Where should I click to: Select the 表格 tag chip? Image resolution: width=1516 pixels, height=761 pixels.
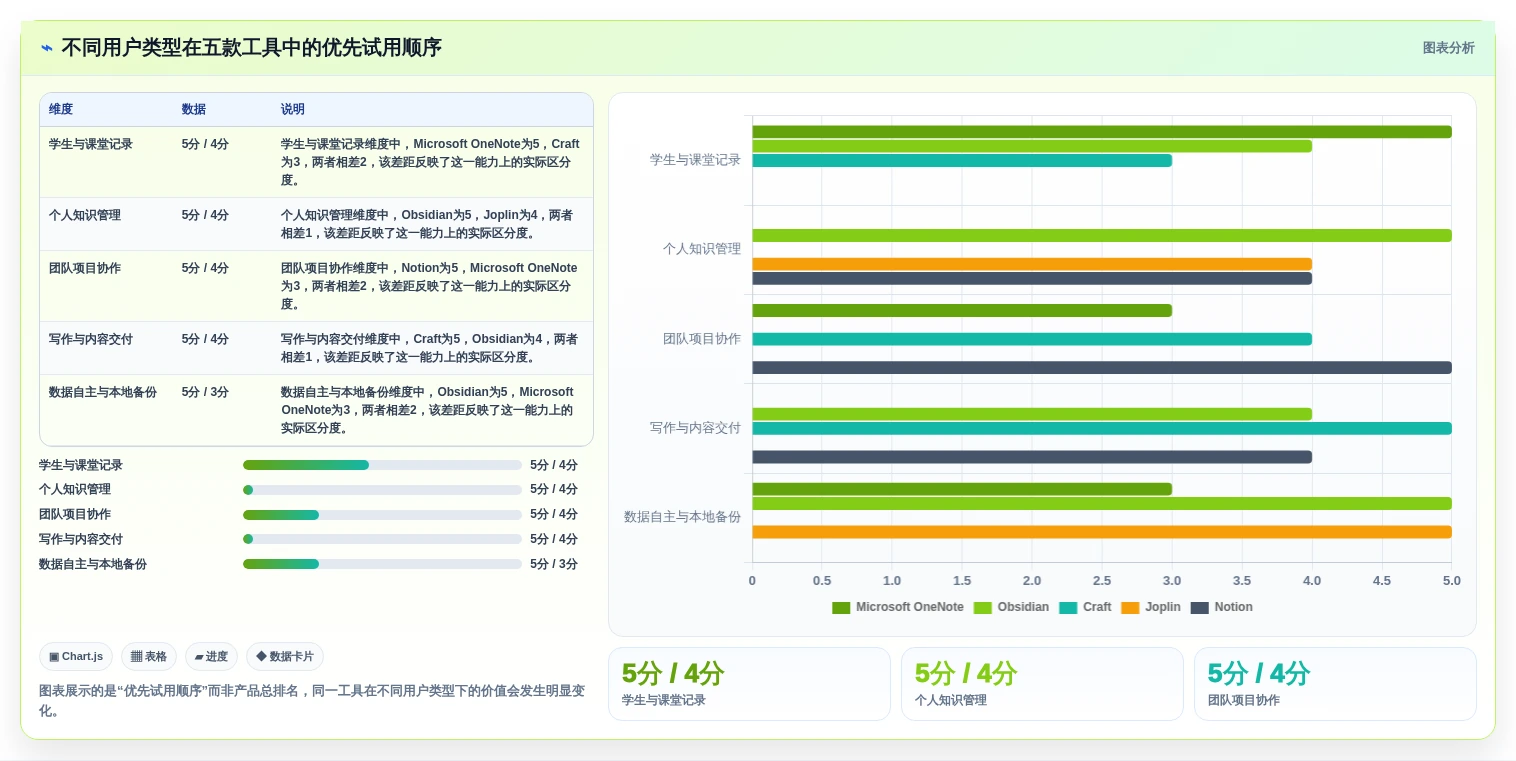(x=149, y=657)
